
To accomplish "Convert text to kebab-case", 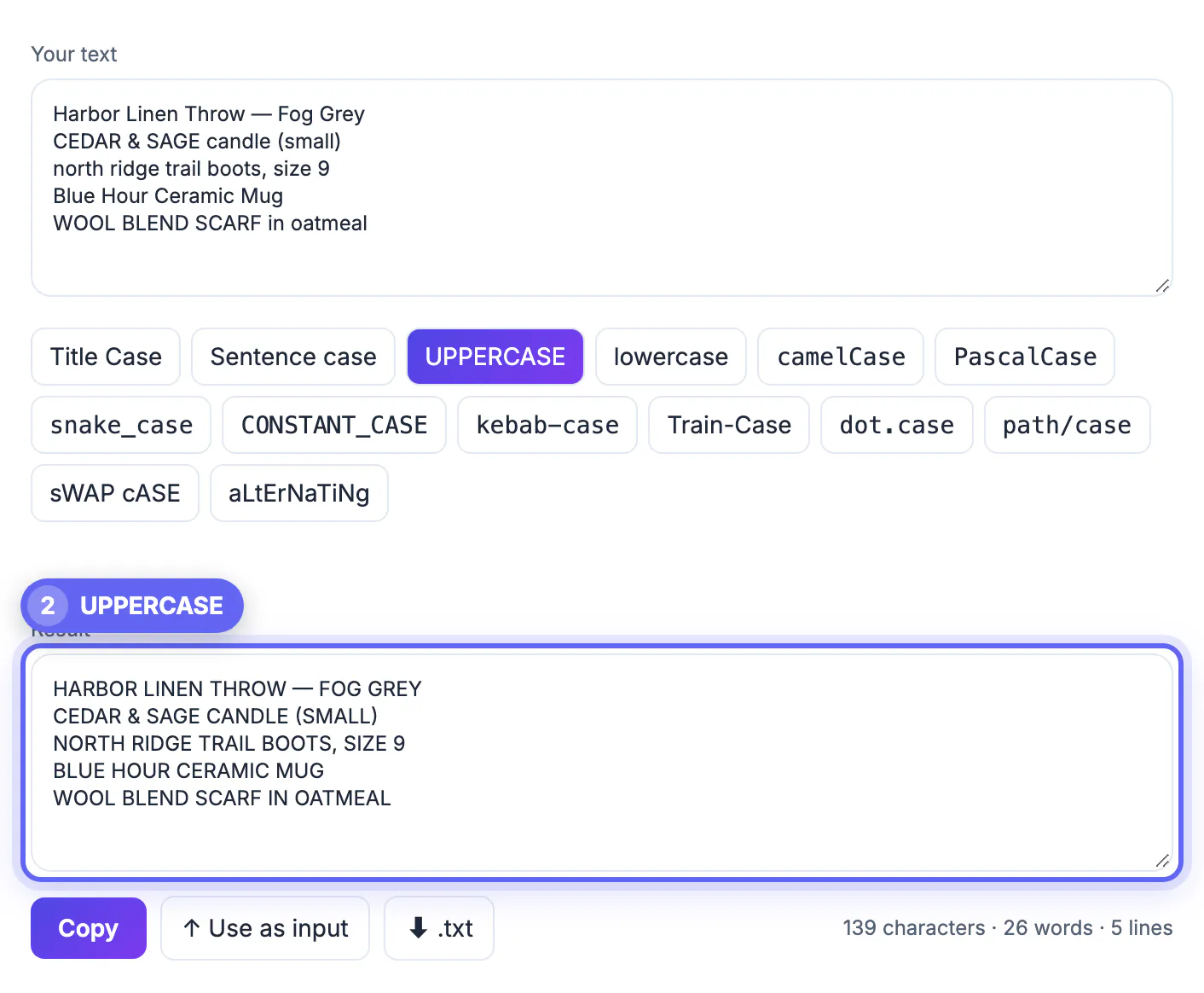I will [547, 425].
